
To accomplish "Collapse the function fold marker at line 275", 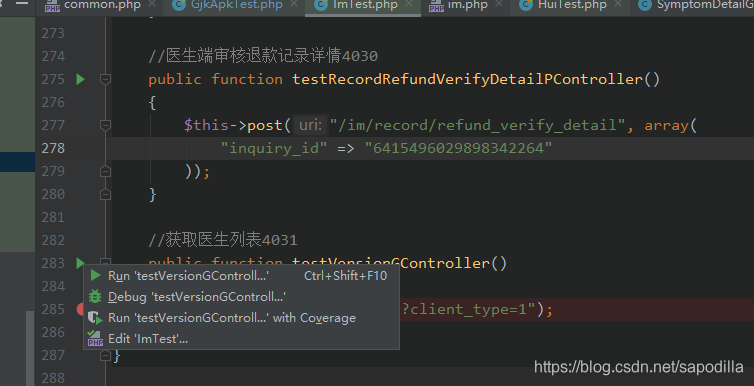I will pos(105,79).
